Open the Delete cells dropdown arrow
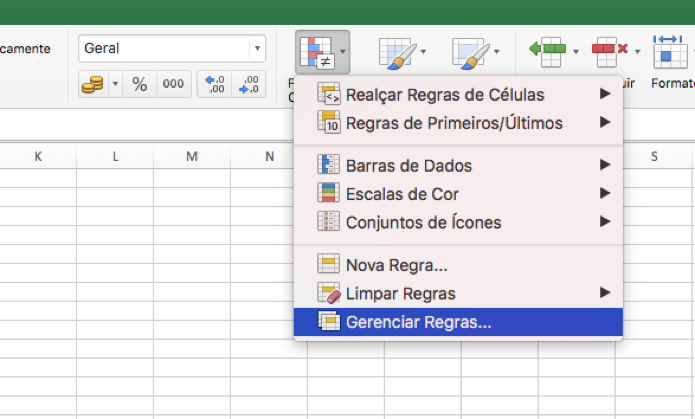Screen dimensions: 695x419 pyautogui.click(x=637, y=52)
